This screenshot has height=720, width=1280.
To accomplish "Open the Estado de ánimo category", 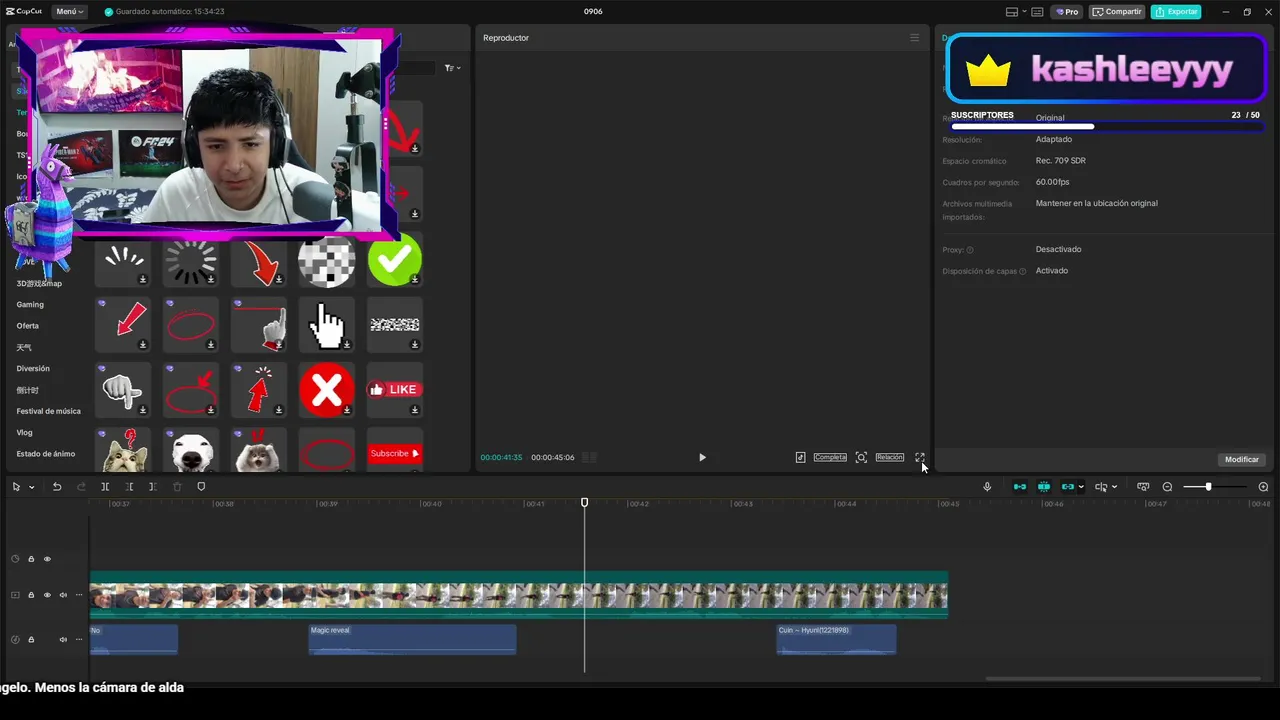I will pyautogui.click(x=46, y=454).
